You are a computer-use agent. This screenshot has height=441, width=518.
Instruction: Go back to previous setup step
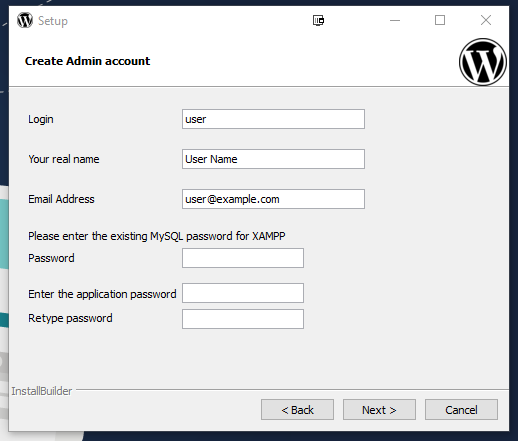pyautogui.click(x=297, y=410)
